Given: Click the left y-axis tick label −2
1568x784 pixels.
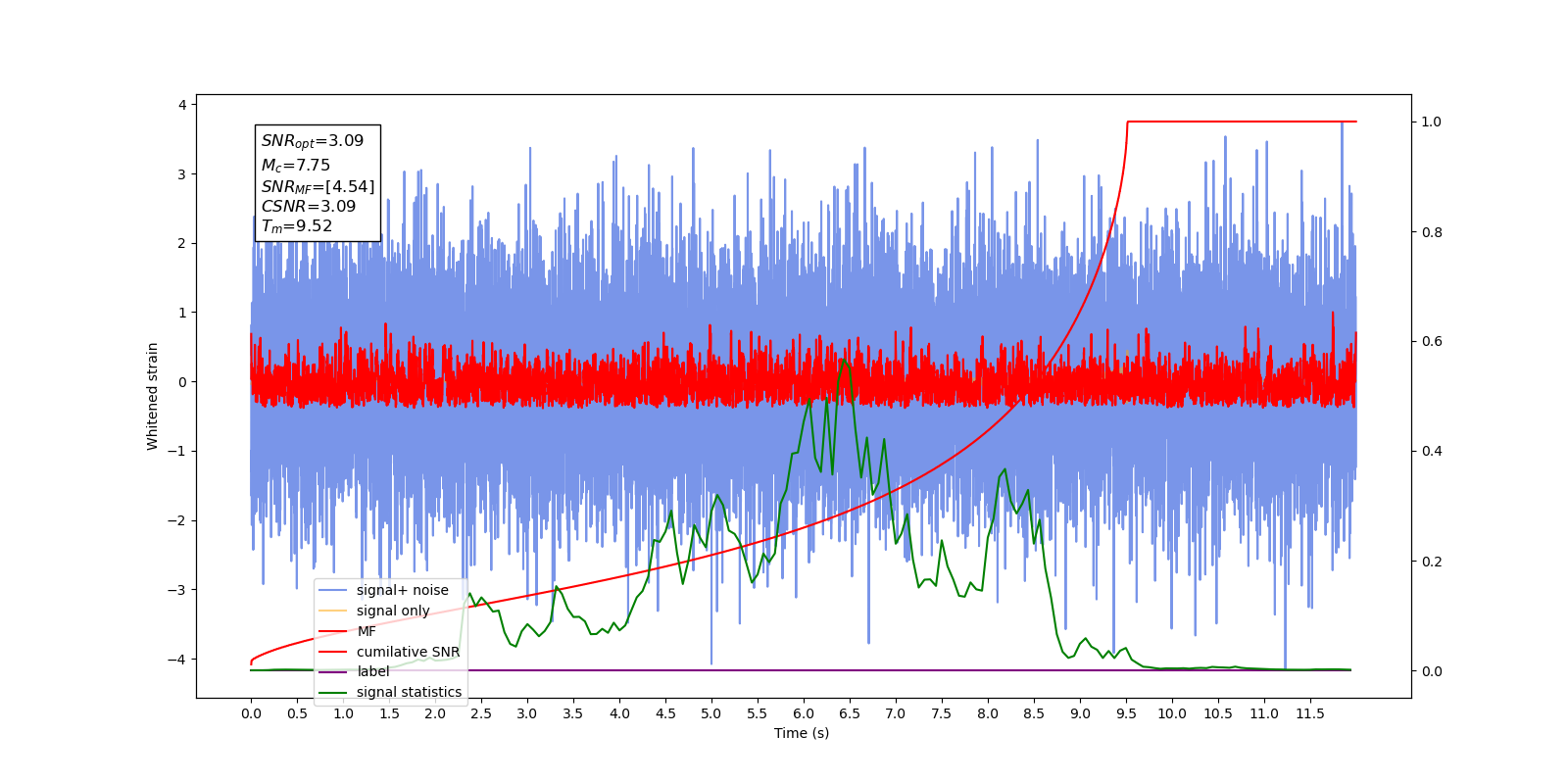Looking at the screenshot, I should [177, 520].
